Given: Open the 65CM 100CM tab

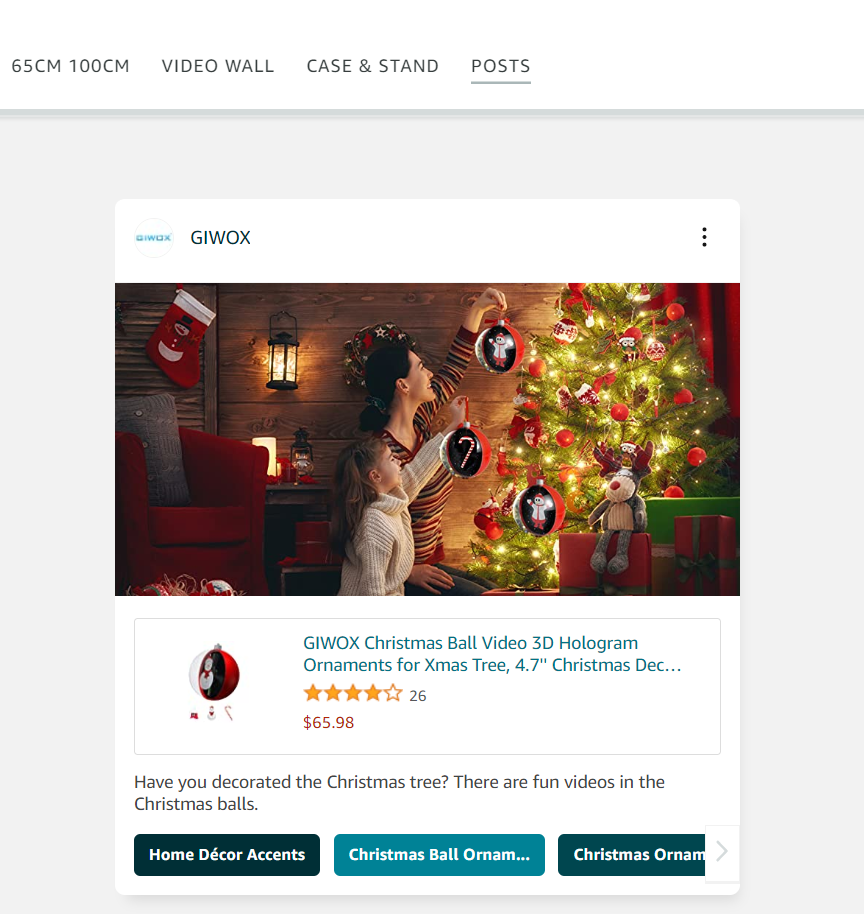Looking at the screenshot, I should tap(71, 66).
